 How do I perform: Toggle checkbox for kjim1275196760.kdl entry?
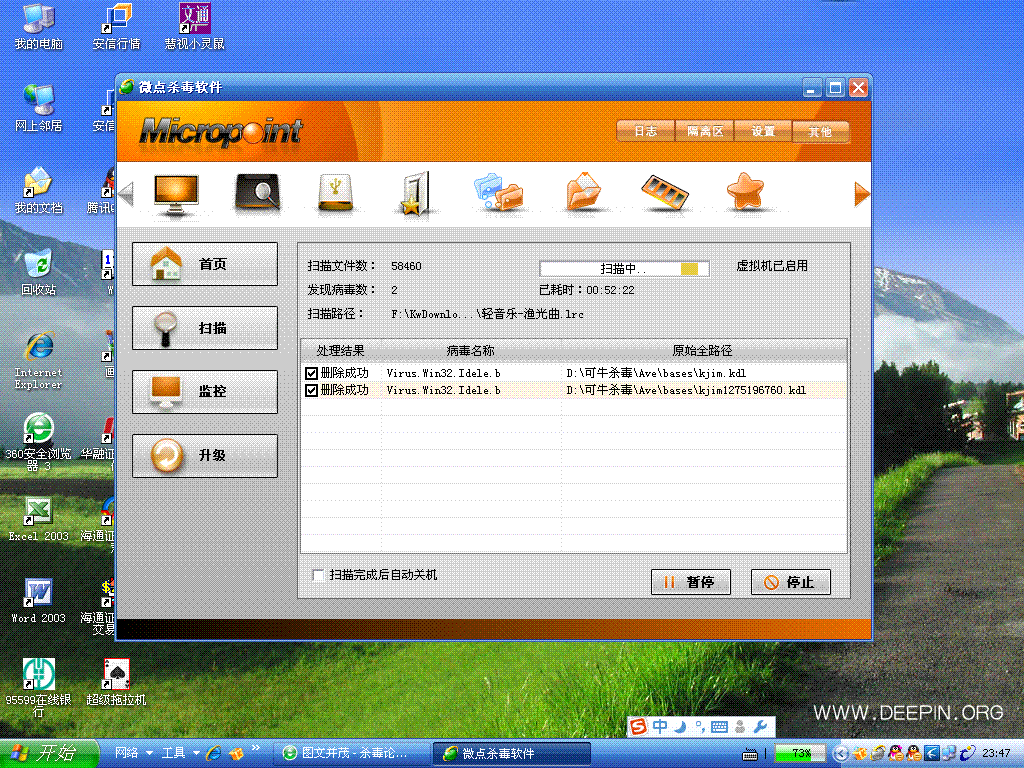312,390
